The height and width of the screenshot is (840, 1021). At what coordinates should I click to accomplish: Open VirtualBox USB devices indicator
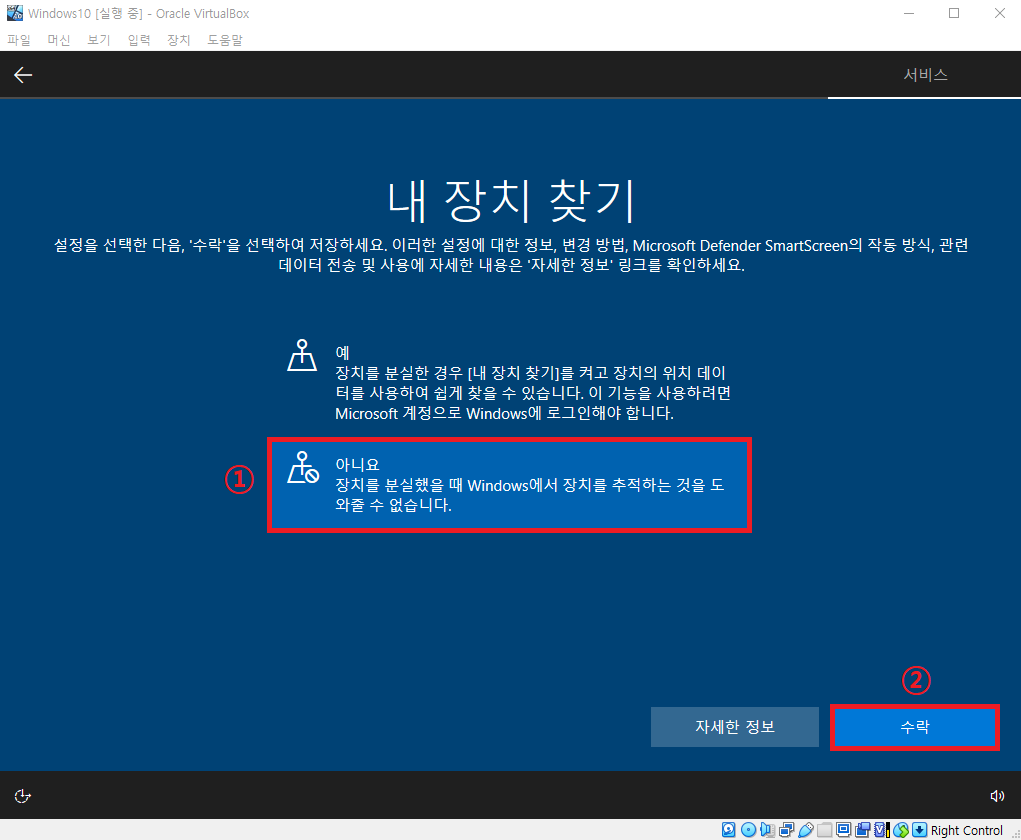tap(805, 830)
